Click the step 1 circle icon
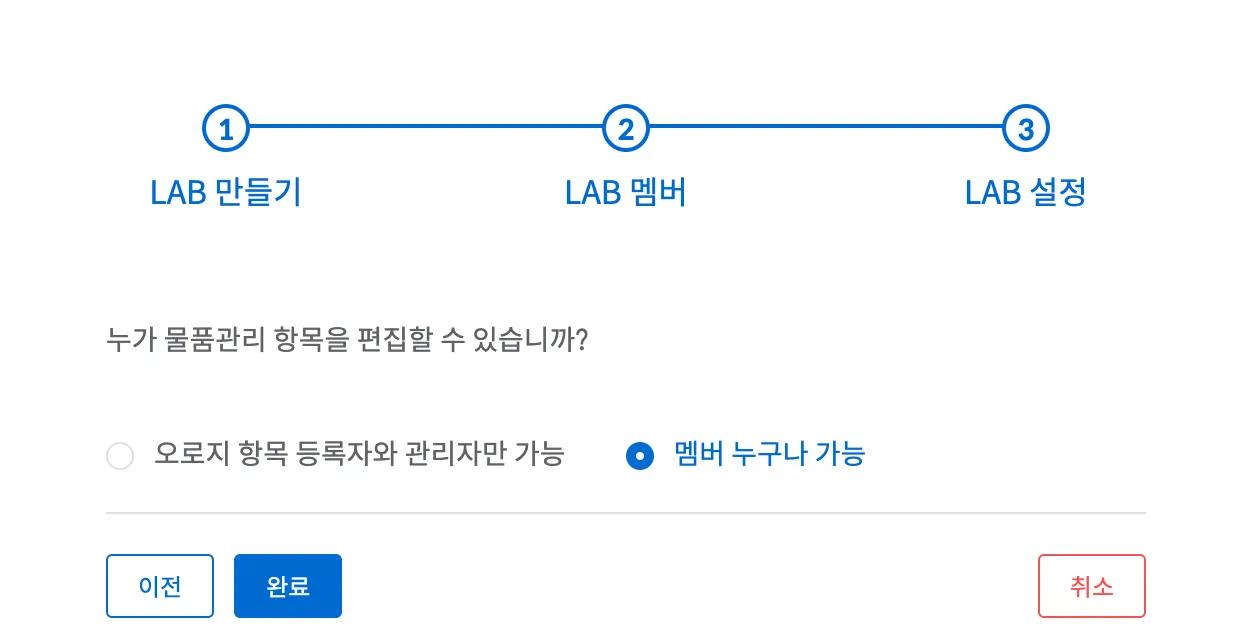This screenshot has height=642, width=1250. click(226, 129)
